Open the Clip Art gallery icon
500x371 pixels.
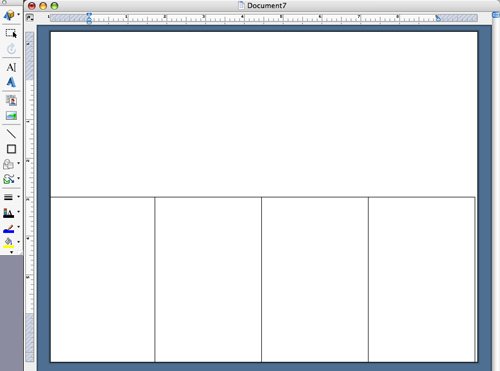(x=11, y=100)
